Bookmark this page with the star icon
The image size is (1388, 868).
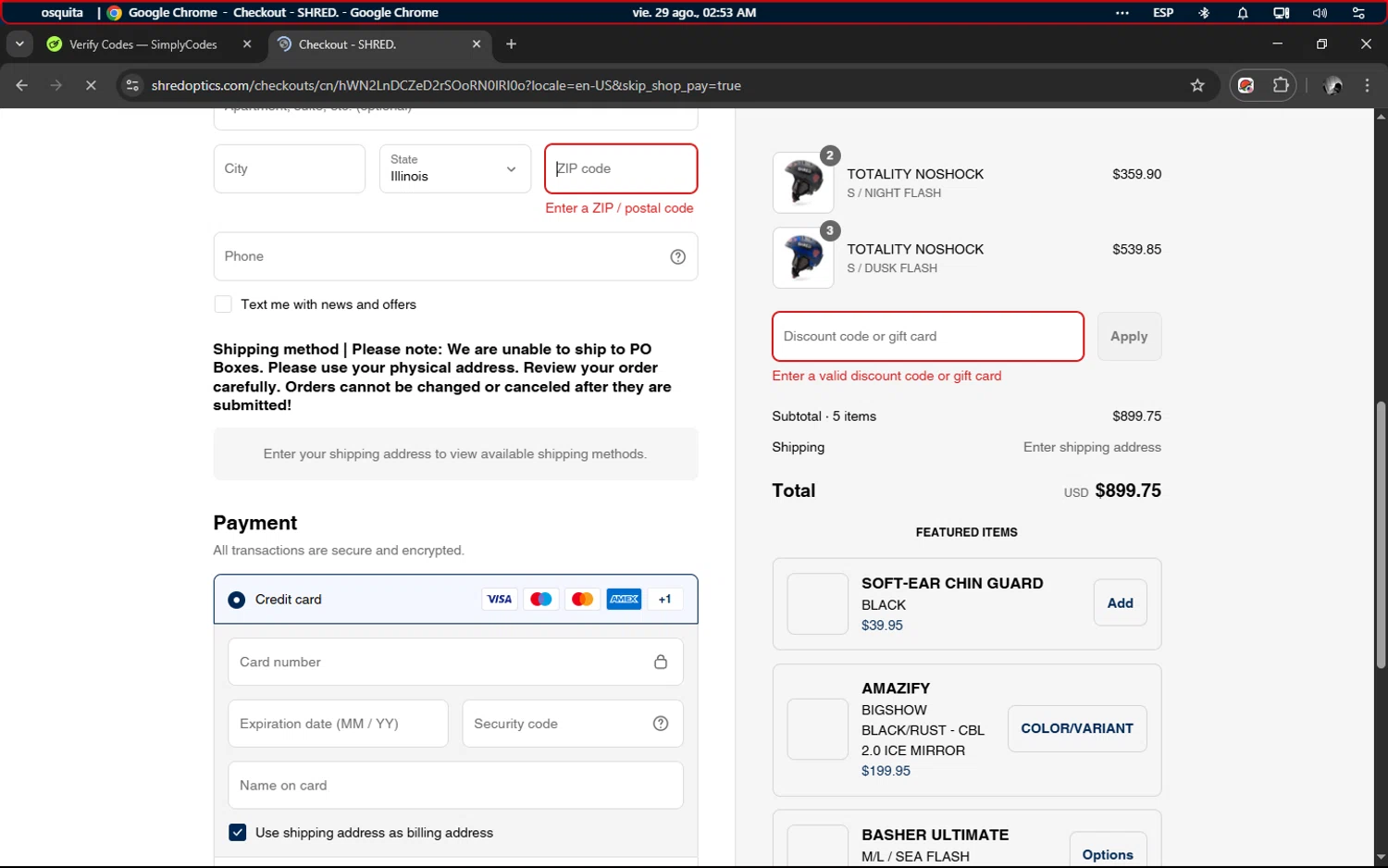click(1197, 85)
